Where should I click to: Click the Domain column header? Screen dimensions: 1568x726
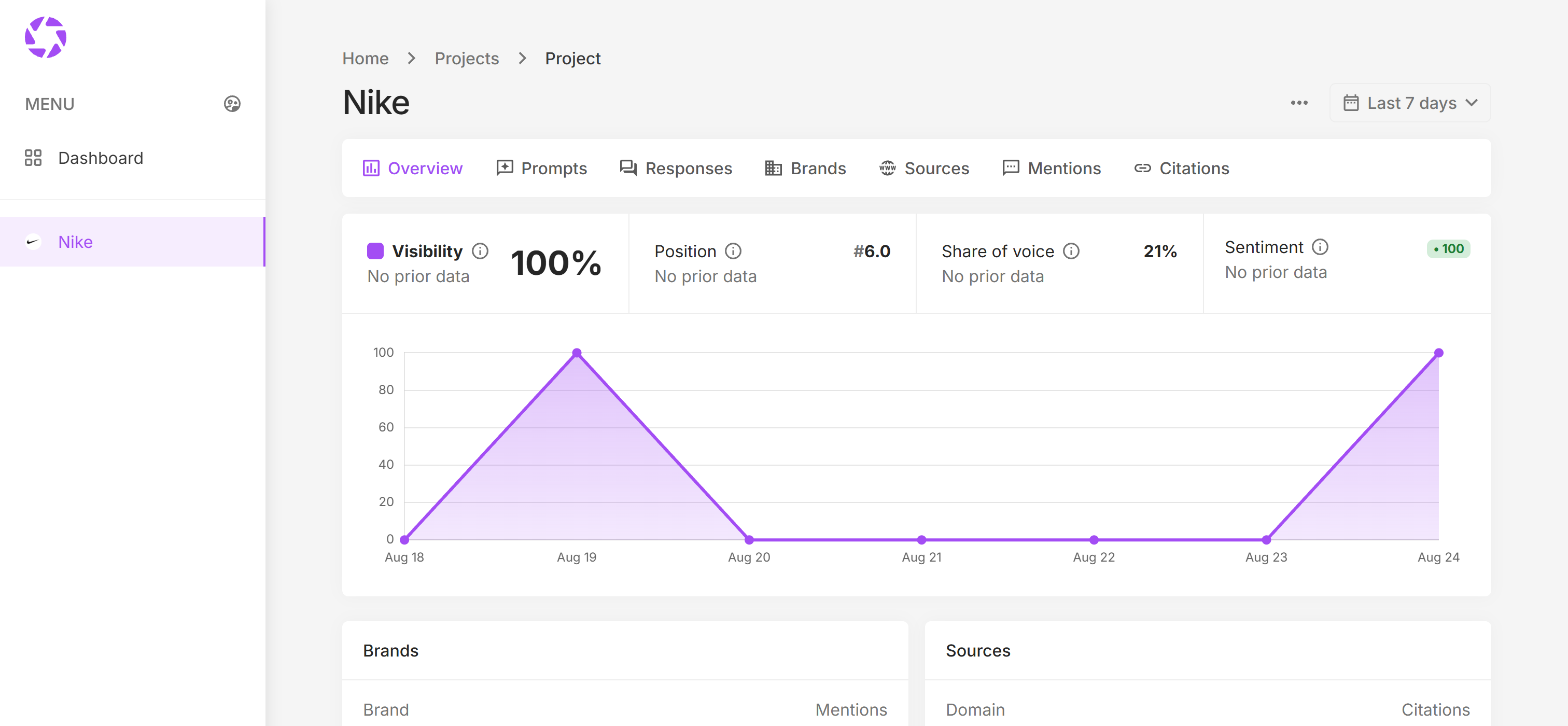pos(975,709)
